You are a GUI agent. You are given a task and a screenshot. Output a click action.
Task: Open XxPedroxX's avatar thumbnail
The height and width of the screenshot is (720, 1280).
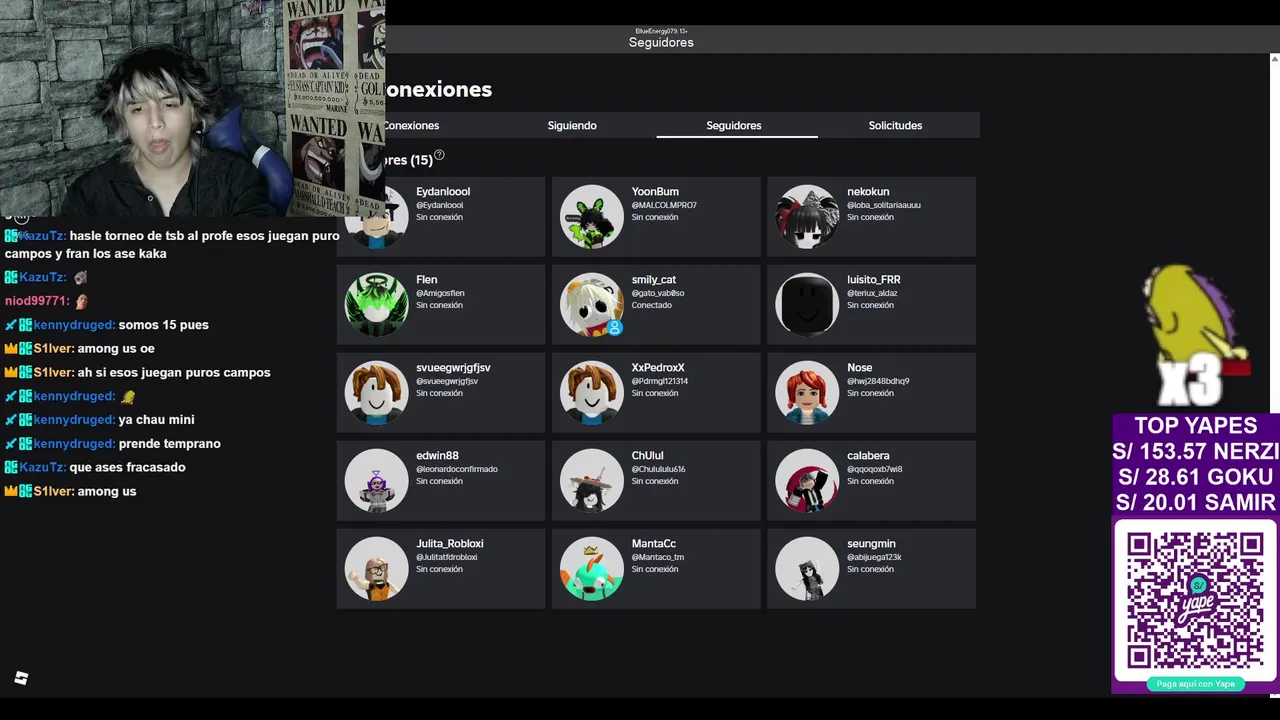click(592, 393)
